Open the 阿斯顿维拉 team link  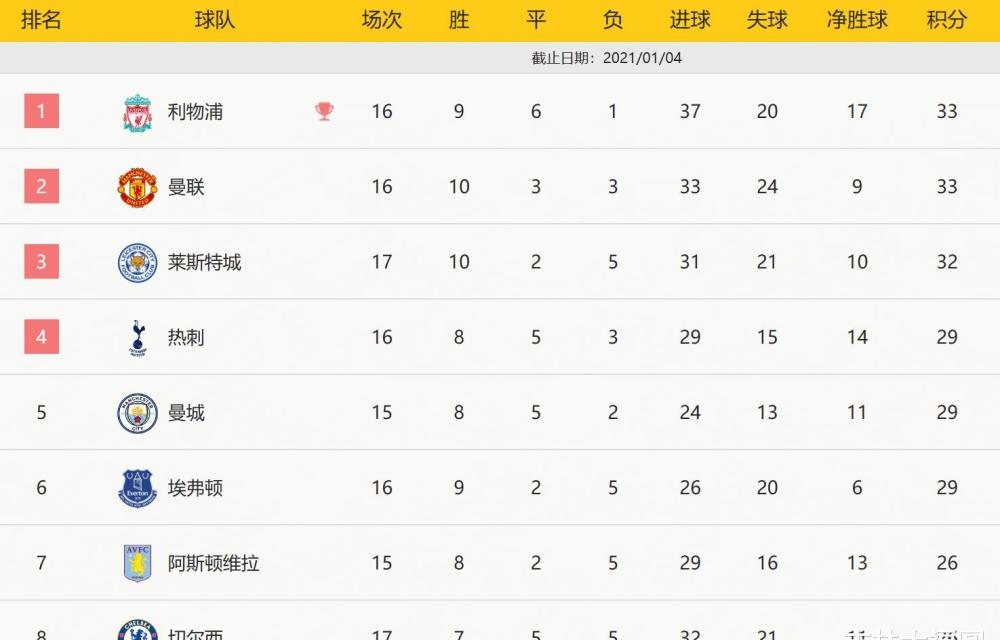[x=214, y=563]
